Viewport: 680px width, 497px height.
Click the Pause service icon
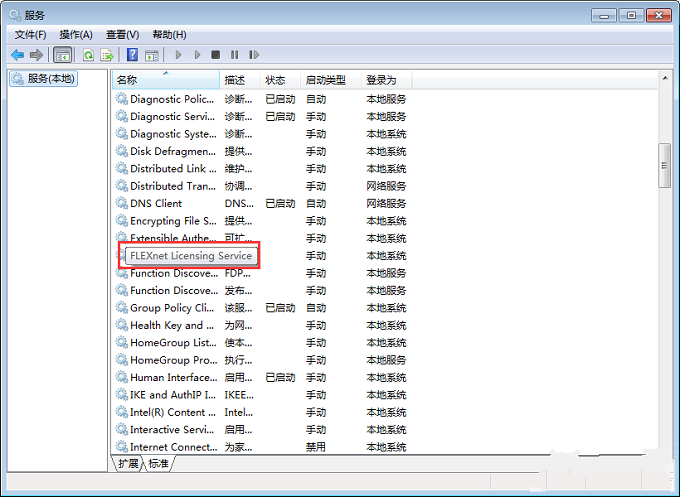pos(235,55)
